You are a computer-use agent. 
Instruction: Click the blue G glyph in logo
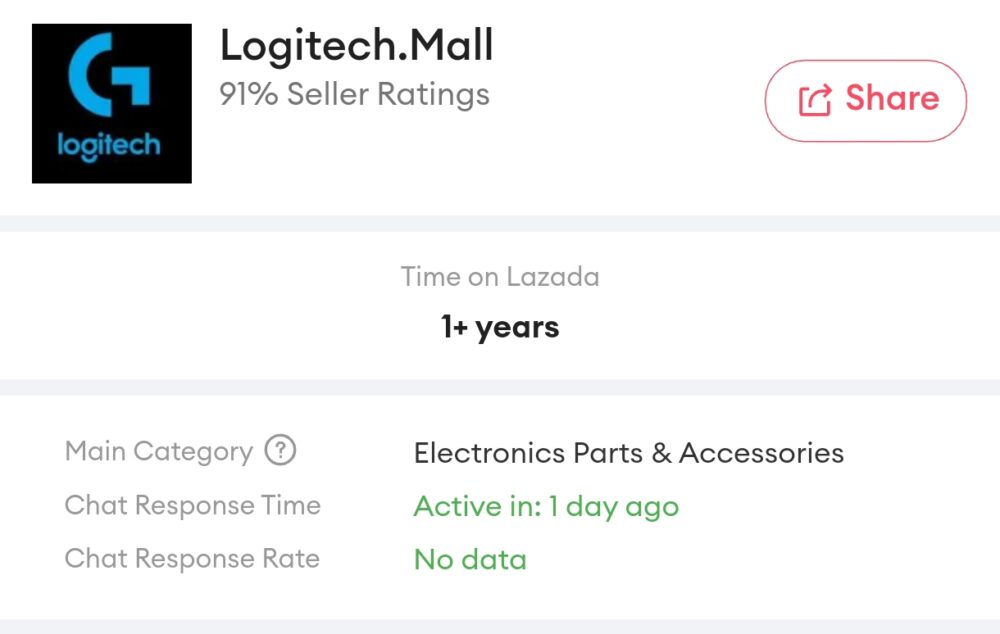coord(110,73)
